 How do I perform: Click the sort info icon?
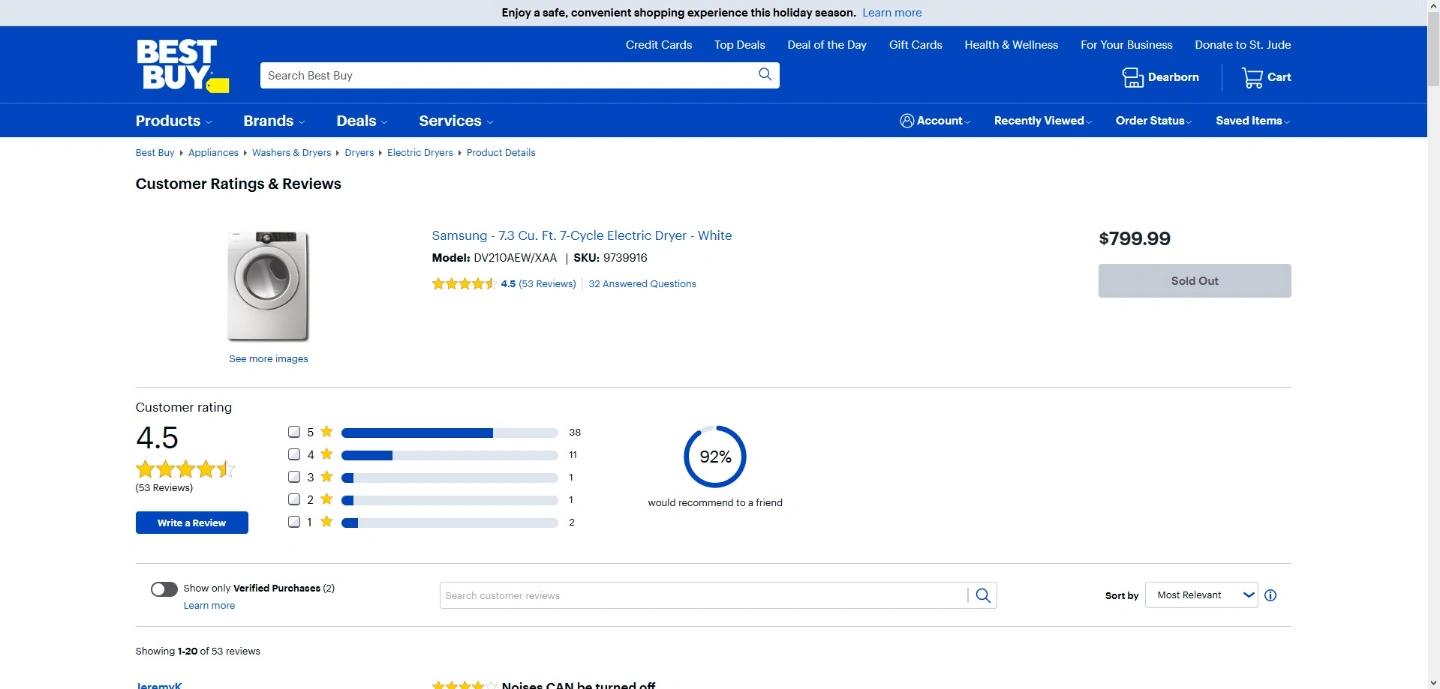click(1271, 596)
